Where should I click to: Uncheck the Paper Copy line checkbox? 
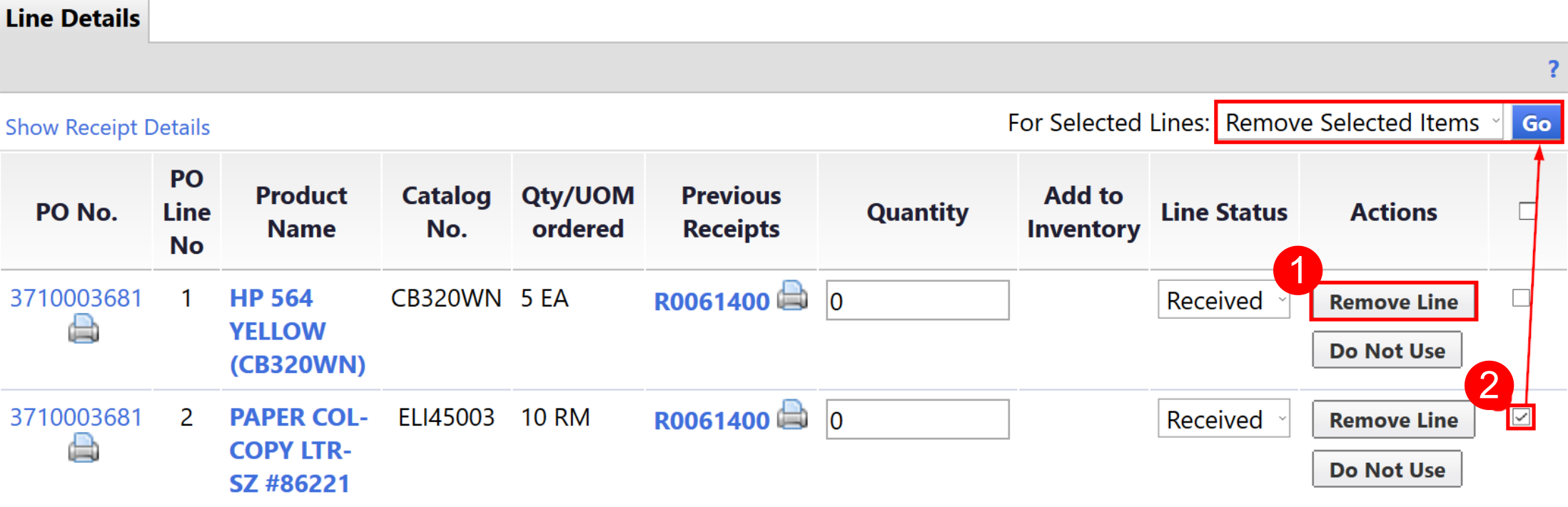pyautogui.click(x=1521, y=417)
